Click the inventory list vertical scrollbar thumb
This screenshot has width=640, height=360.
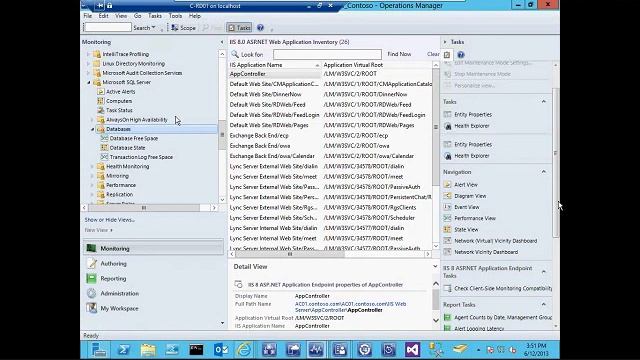436,127
